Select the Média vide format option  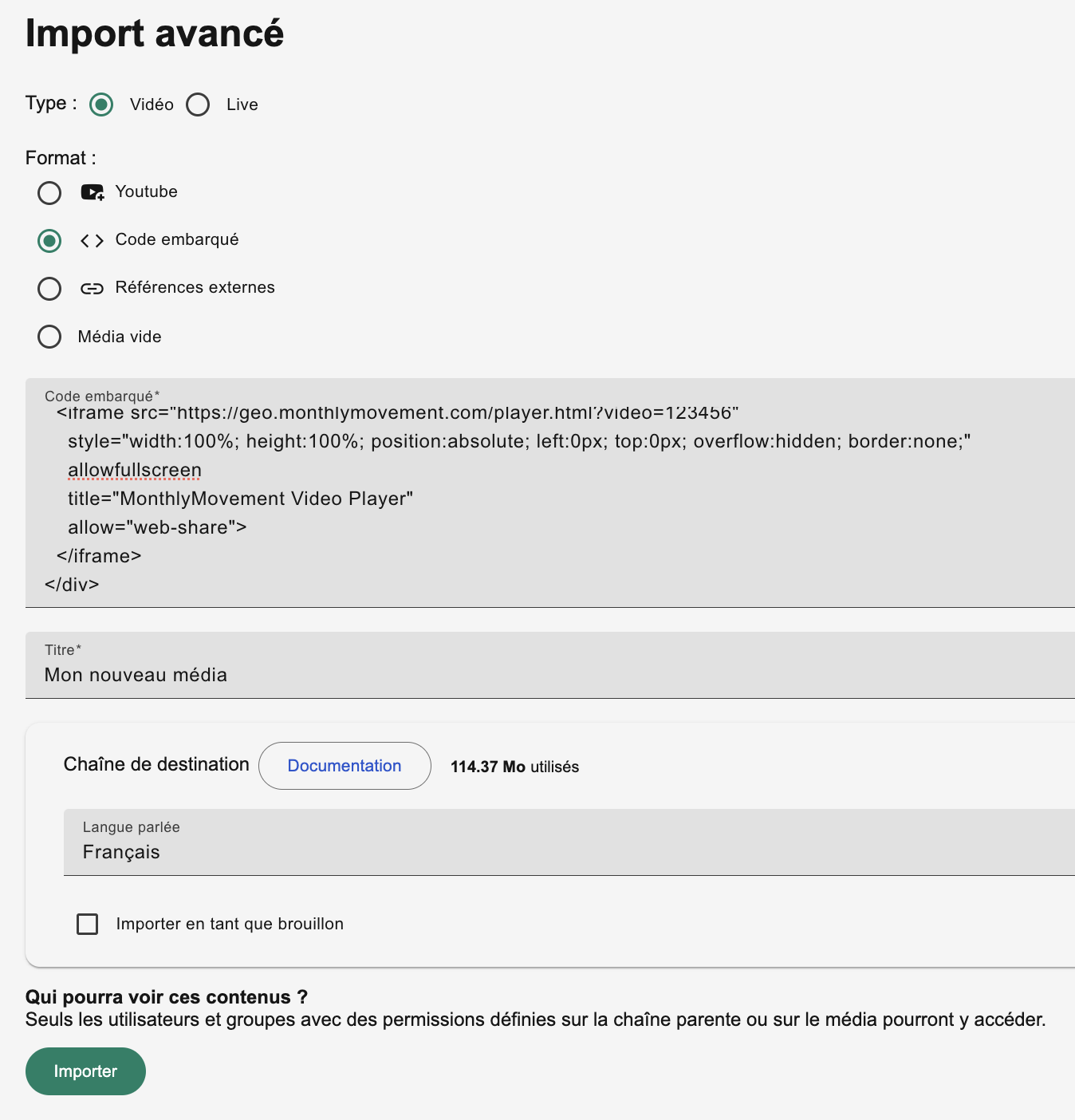(x=49, y=337)
